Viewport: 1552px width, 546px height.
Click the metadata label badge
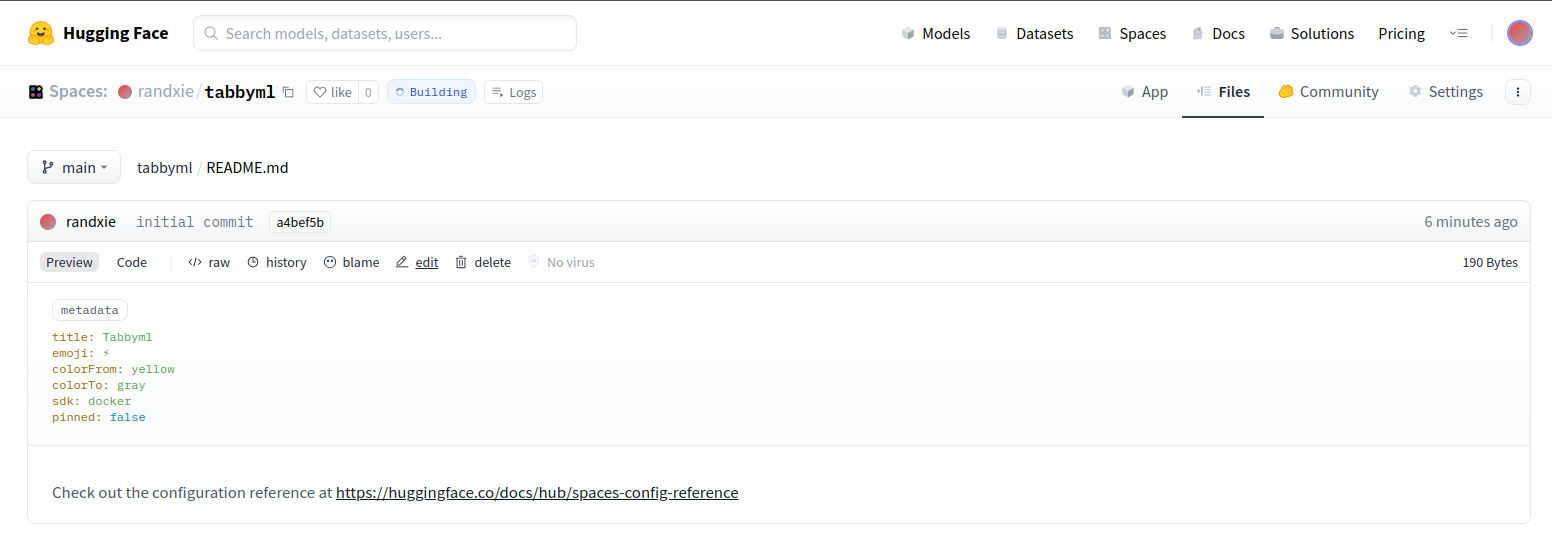(90, 310)
